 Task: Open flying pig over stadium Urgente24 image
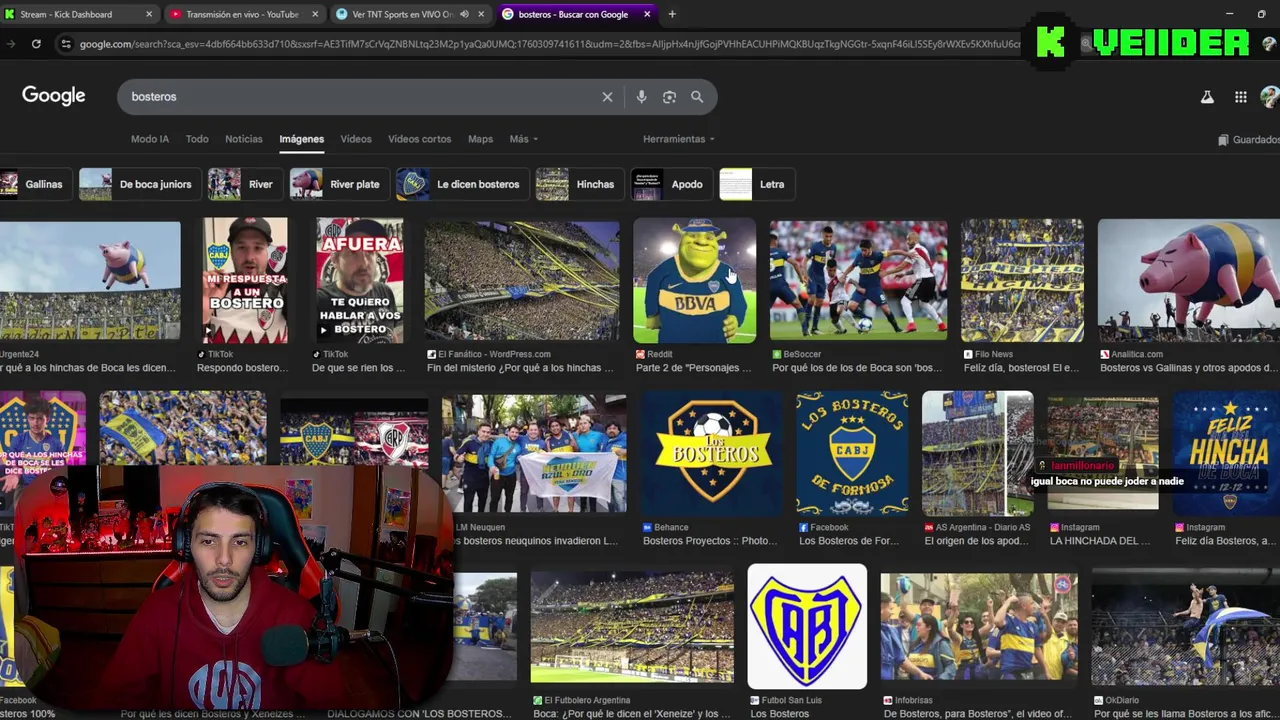coord(90,281)
